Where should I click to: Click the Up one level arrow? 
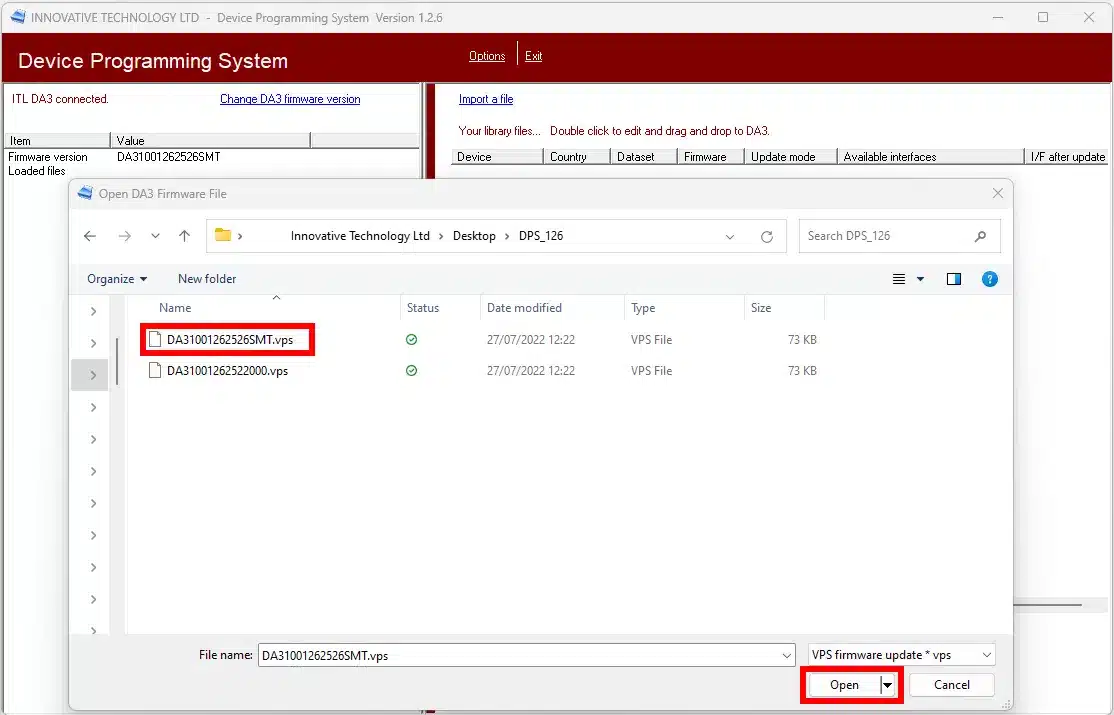pyautogui.click(x=184, y=236)
